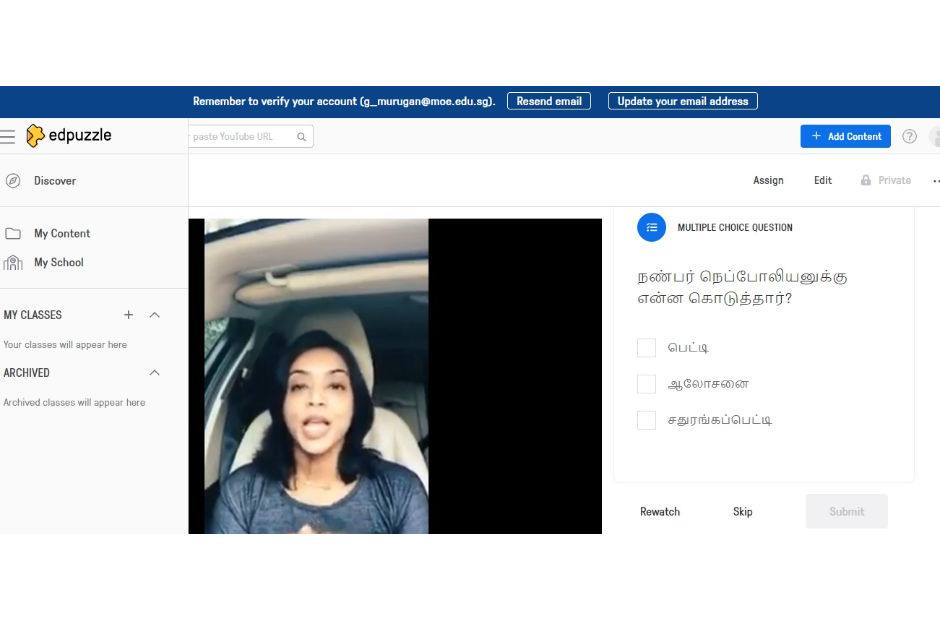940x620 pixels.
Task: Click the Add Content button
Action: click(845, 136)
